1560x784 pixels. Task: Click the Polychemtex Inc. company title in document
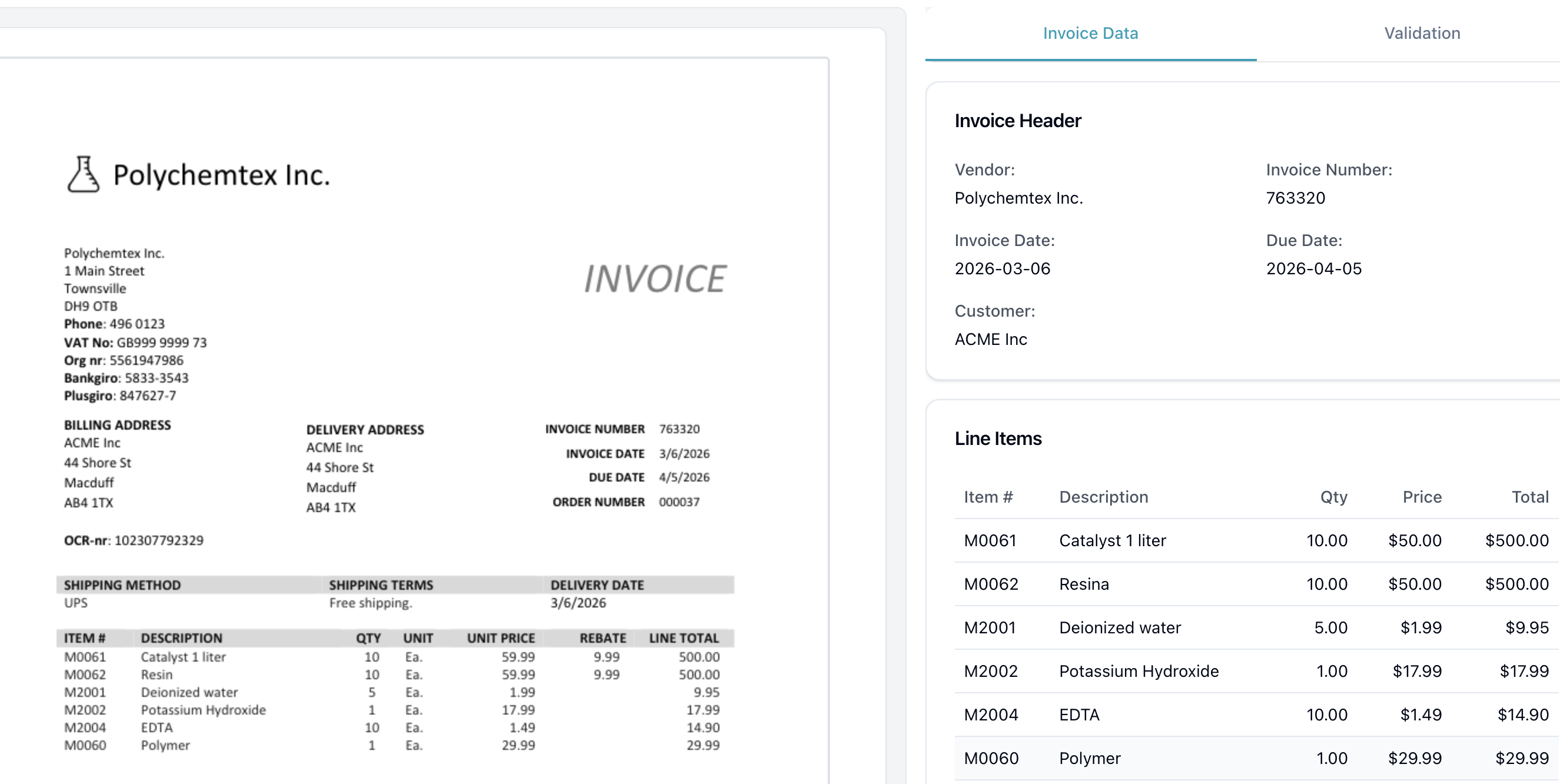point(221,175)
